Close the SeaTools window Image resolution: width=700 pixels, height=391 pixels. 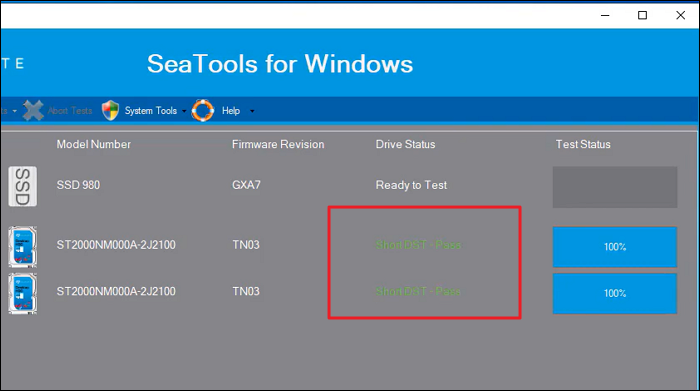680,15
